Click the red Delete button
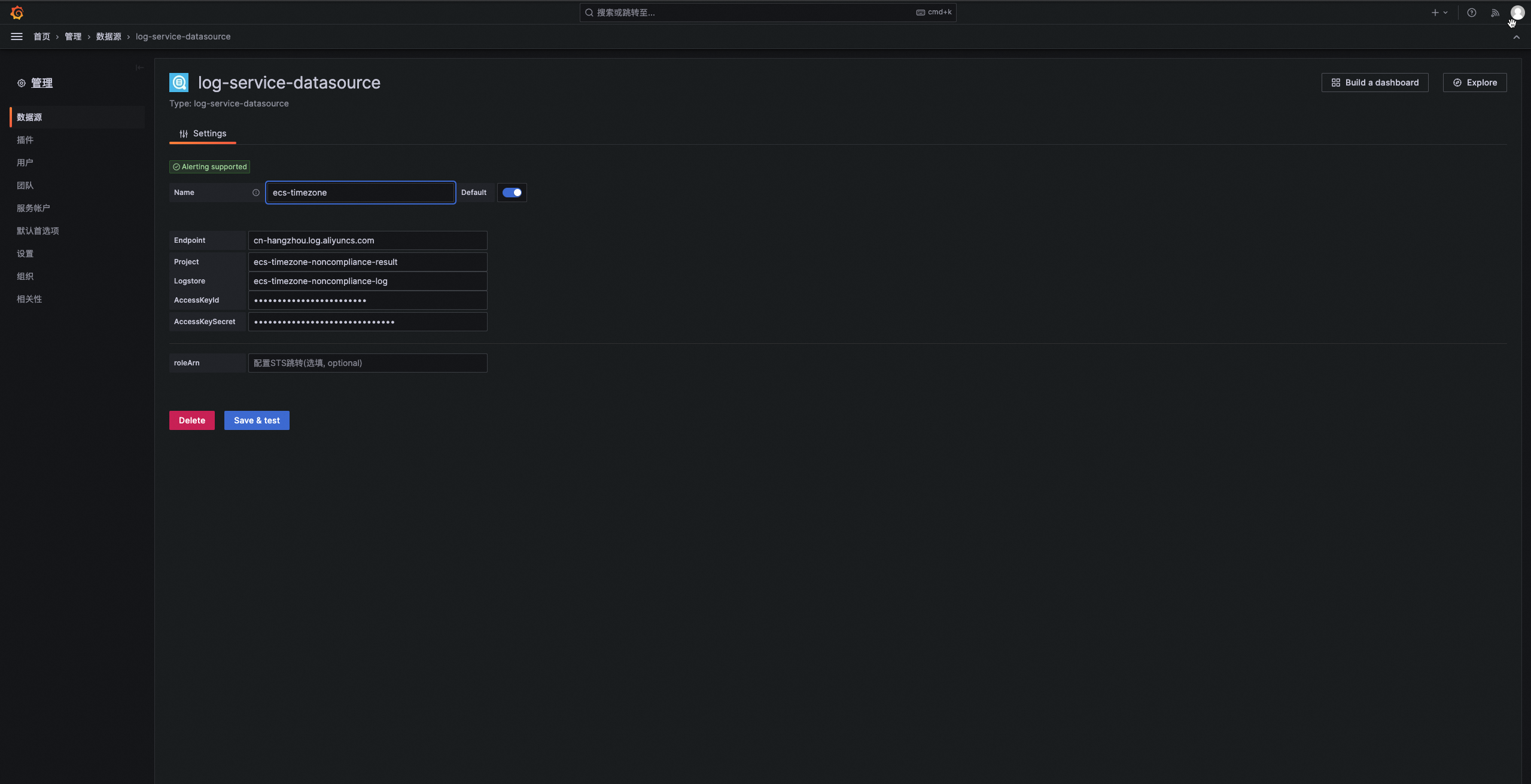This screenshot has width=1531, height=784. 192,420
